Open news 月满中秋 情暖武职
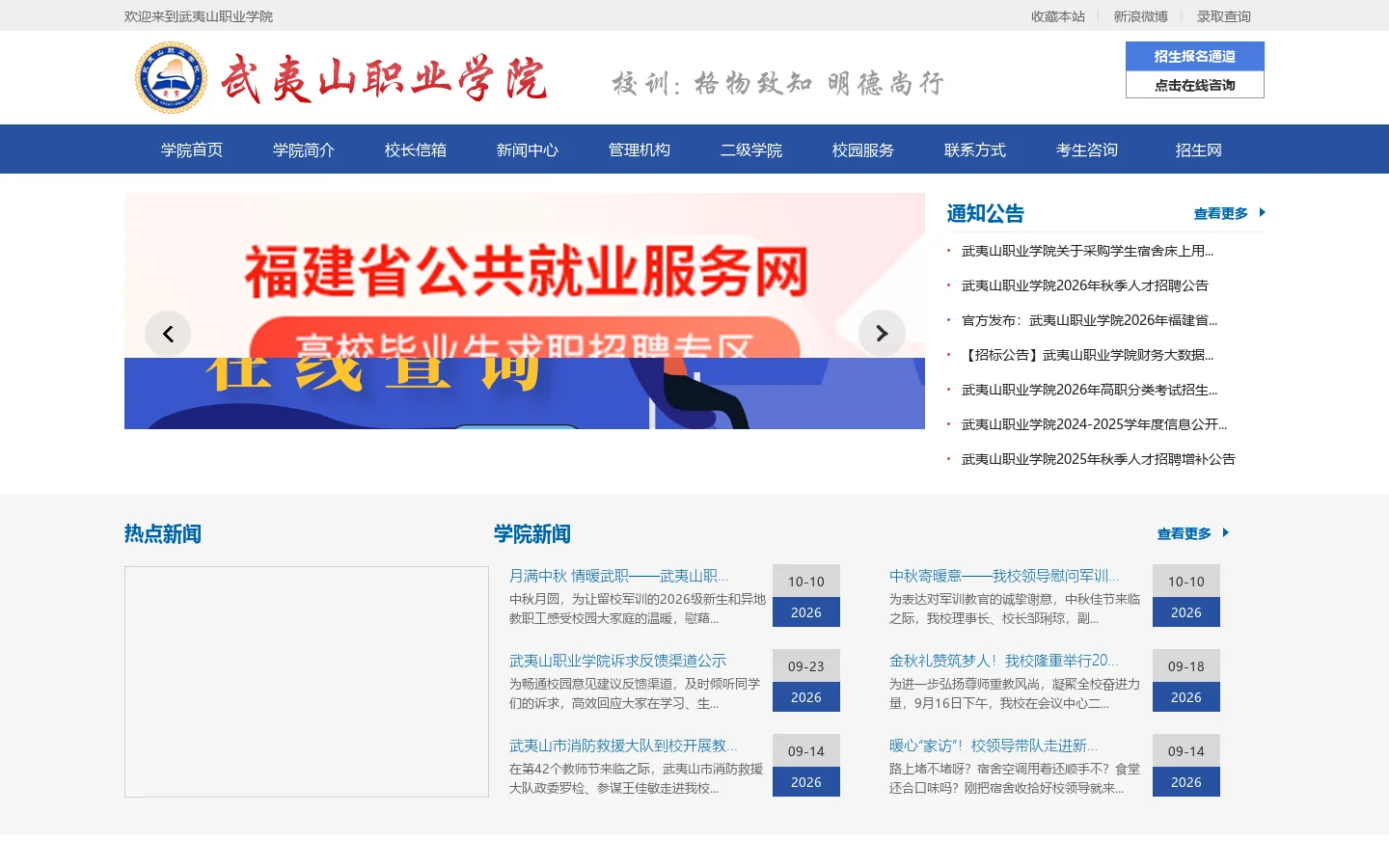Viewport: 1389px width, 868px height. 619,576
